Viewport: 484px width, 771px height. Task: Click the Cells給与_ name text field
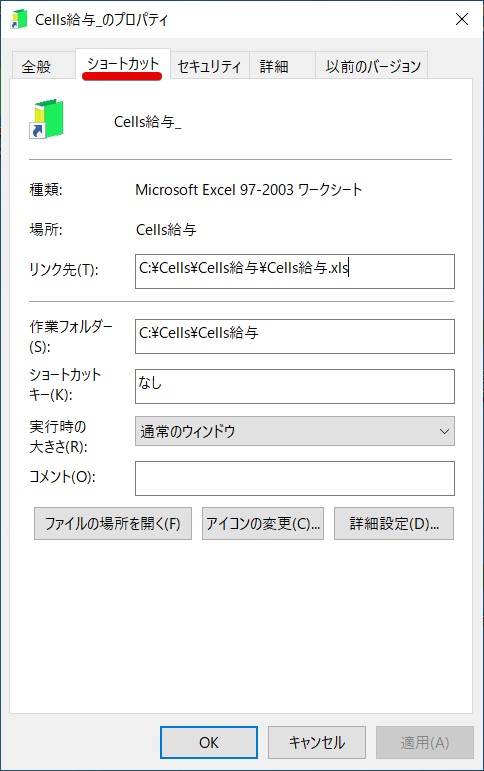click(x=148, y=121)
